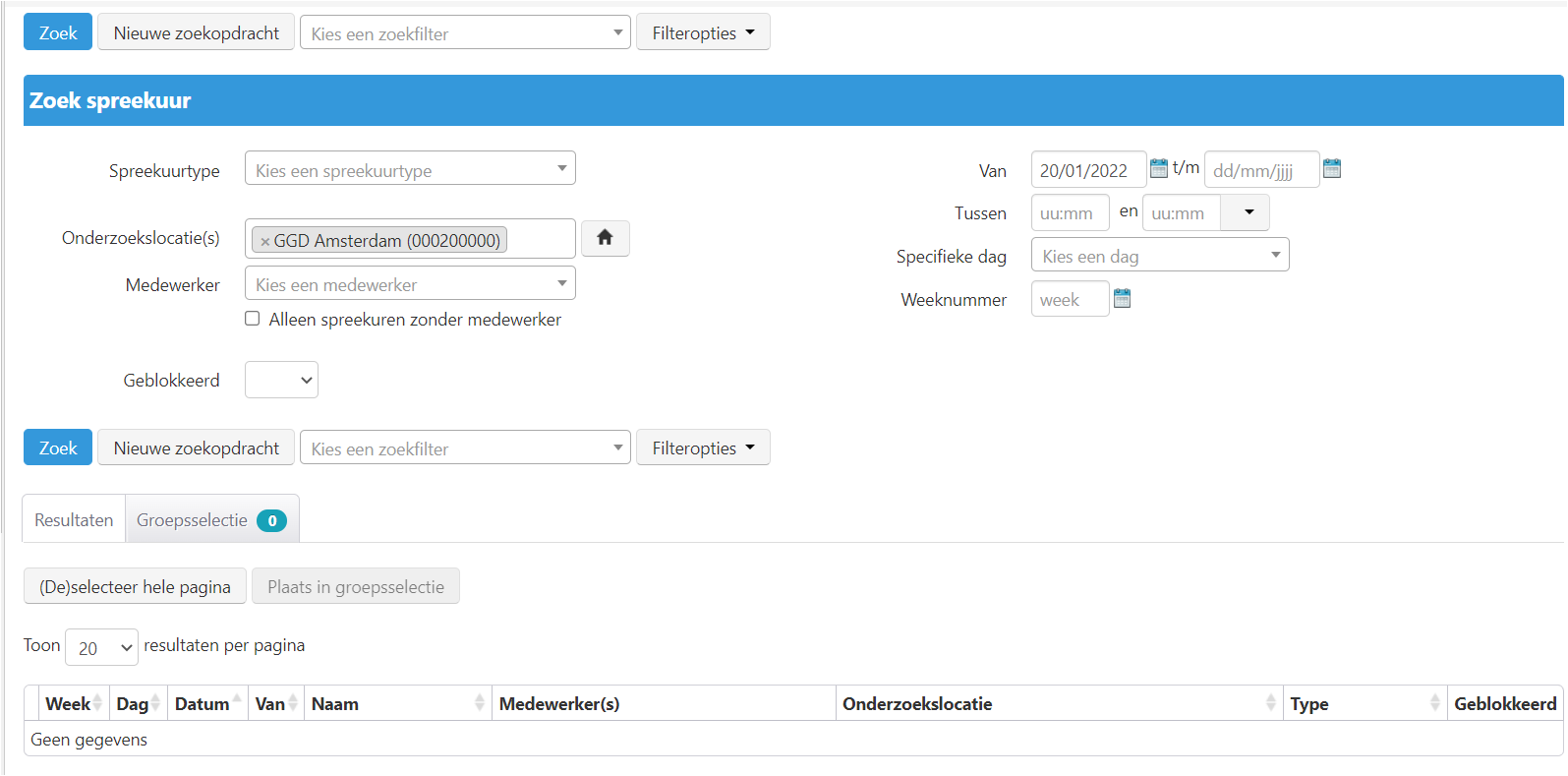
Task: Open the Geblokkeerd select box
Action: click(281, 381)
